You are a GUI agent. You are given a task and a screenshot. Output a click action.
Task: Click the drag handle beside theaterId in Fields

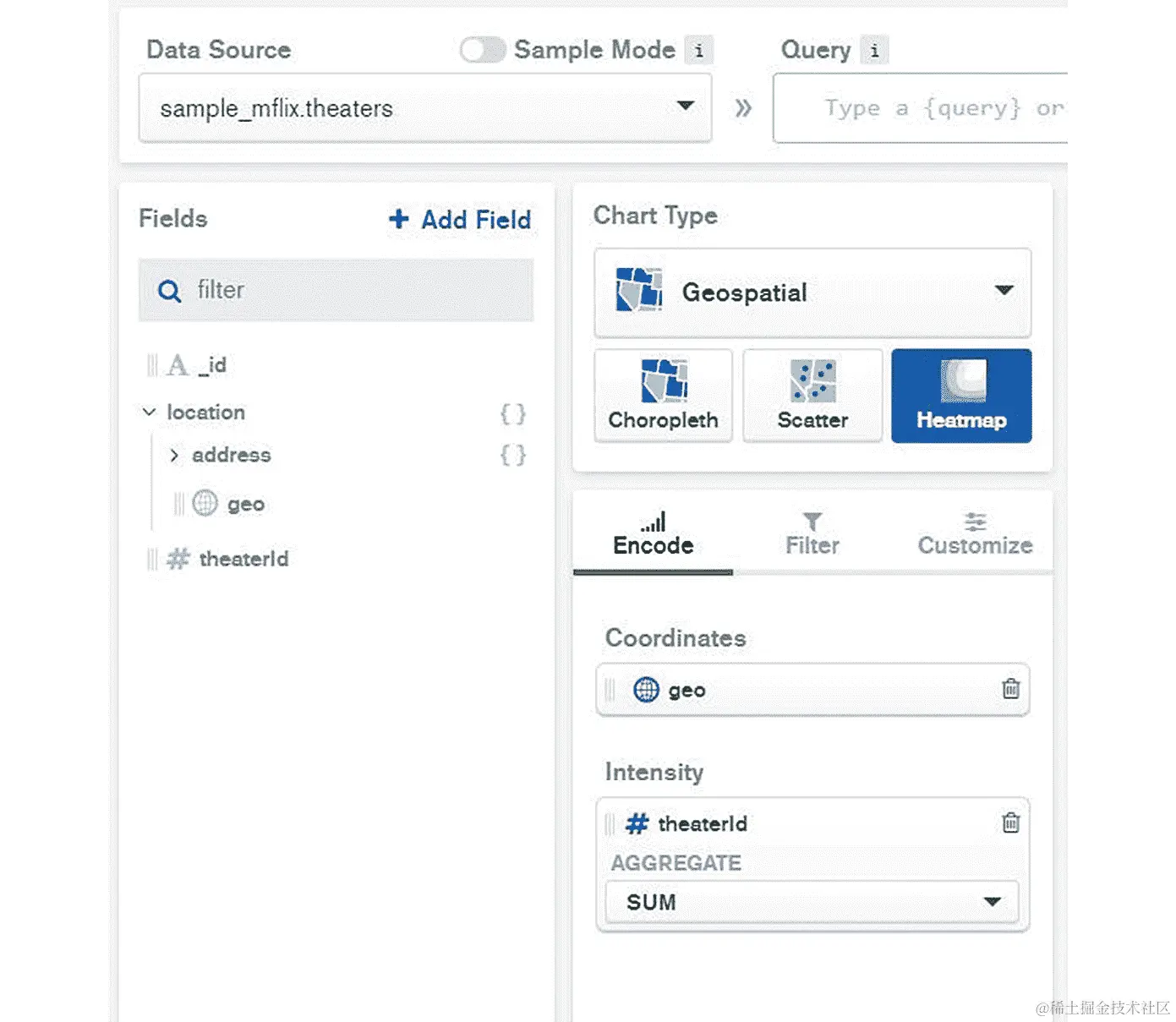[x=152, y=559]
